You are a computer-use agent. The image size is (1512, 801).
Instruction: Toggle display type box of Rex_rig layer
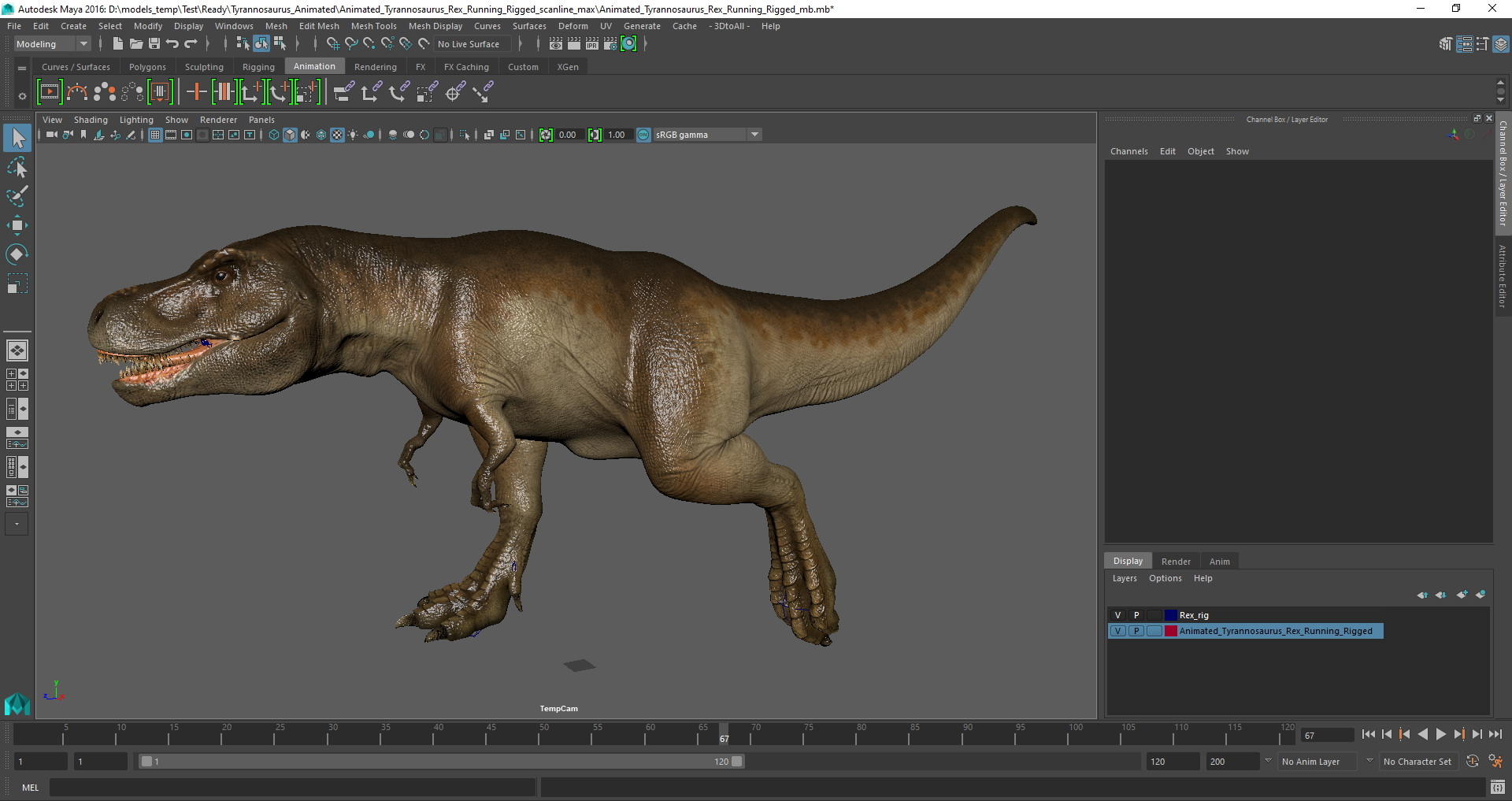coord(1154,615)
